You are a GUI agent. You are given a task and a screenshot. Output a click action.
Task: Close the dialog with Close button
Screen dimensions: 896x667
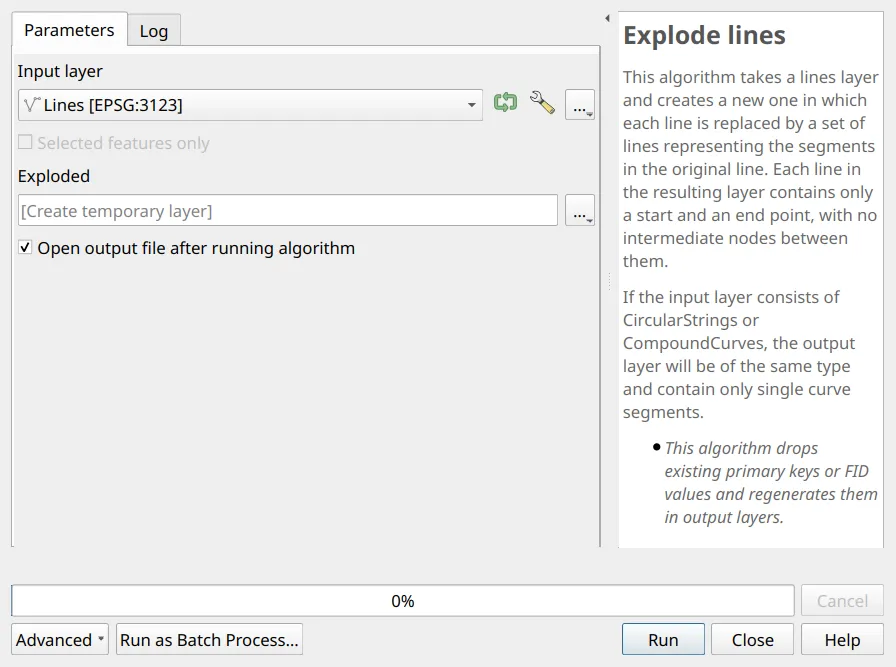point(753,640)
